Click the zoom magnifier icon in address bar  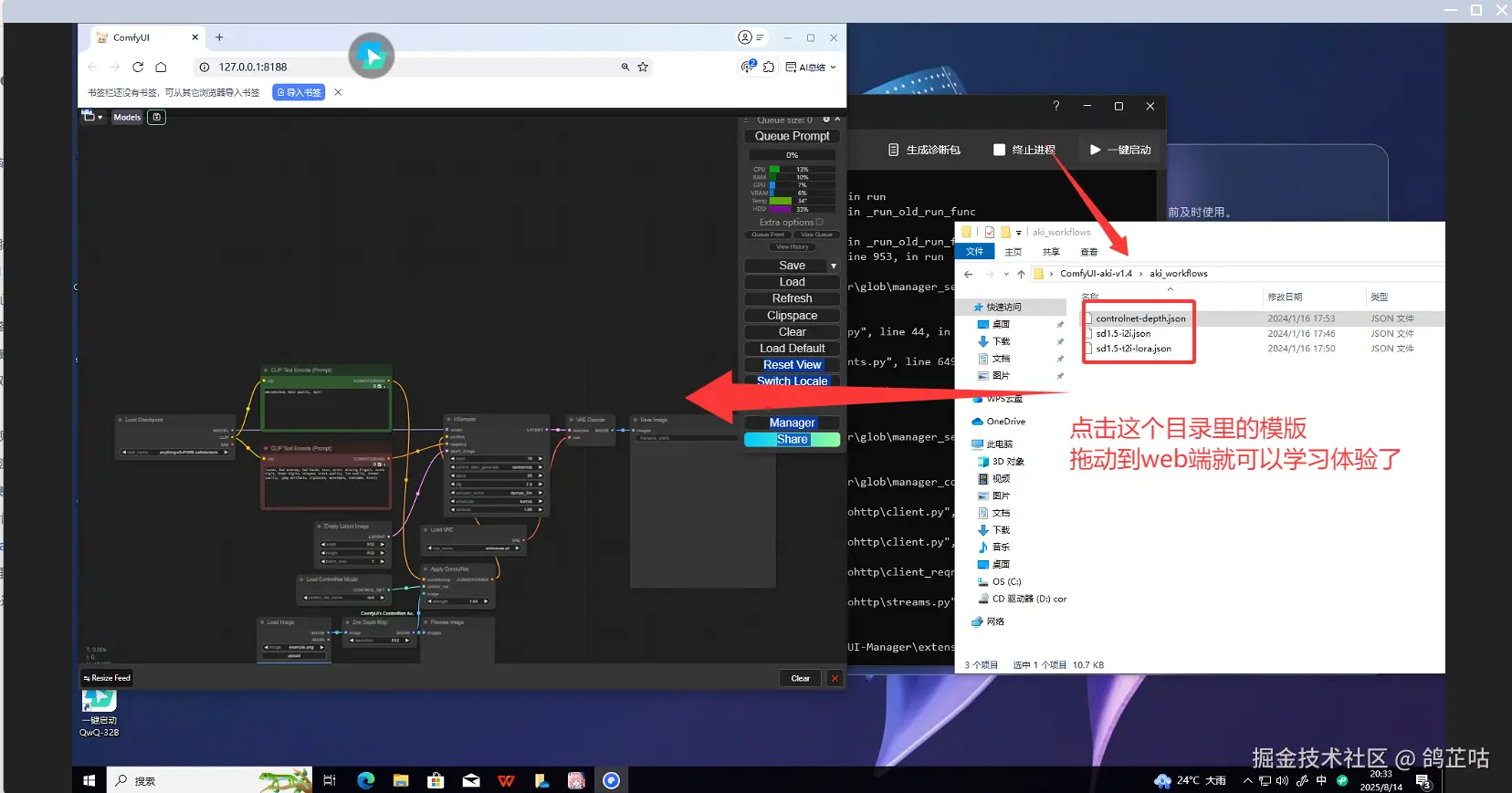point(625,67)
